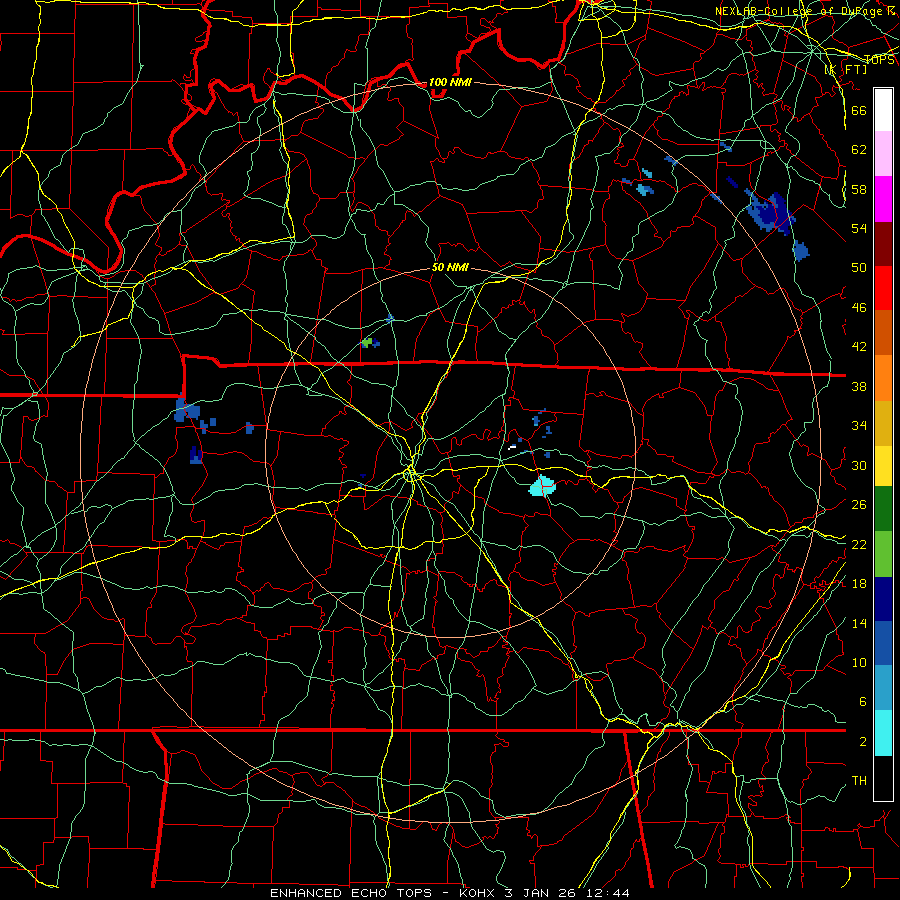Click the light orange legend band
This screenshot has height=900, width=900.
883,378
